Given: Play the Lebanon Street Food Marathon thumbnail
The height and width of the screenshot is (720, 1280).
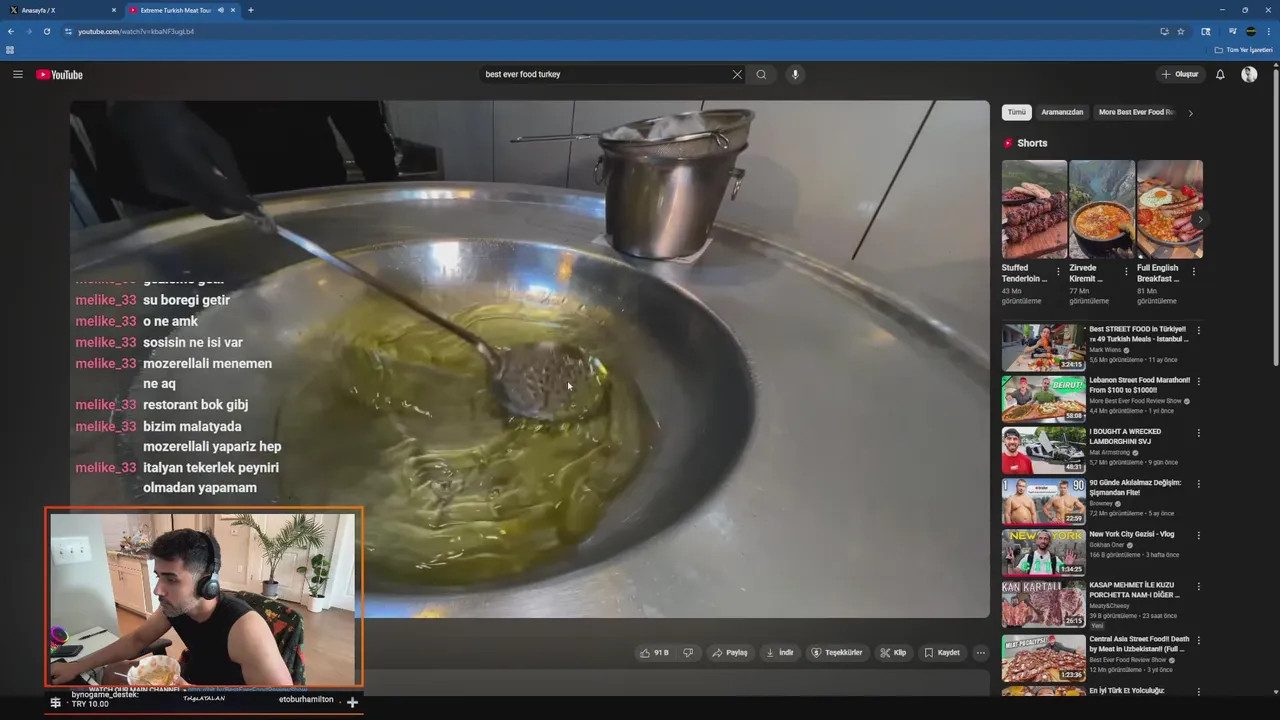Looking at the screenshot, I should point(1043,398).
